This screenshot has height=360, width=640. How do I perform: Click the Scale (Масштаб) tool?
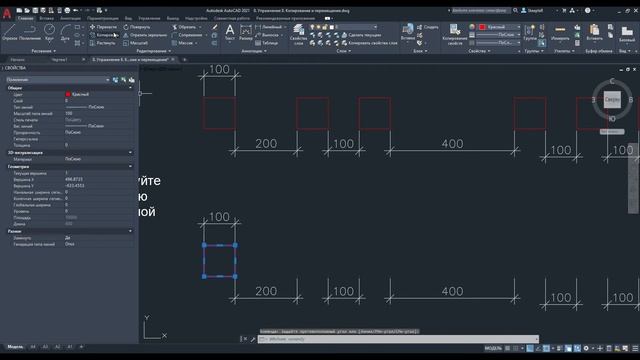136,43
